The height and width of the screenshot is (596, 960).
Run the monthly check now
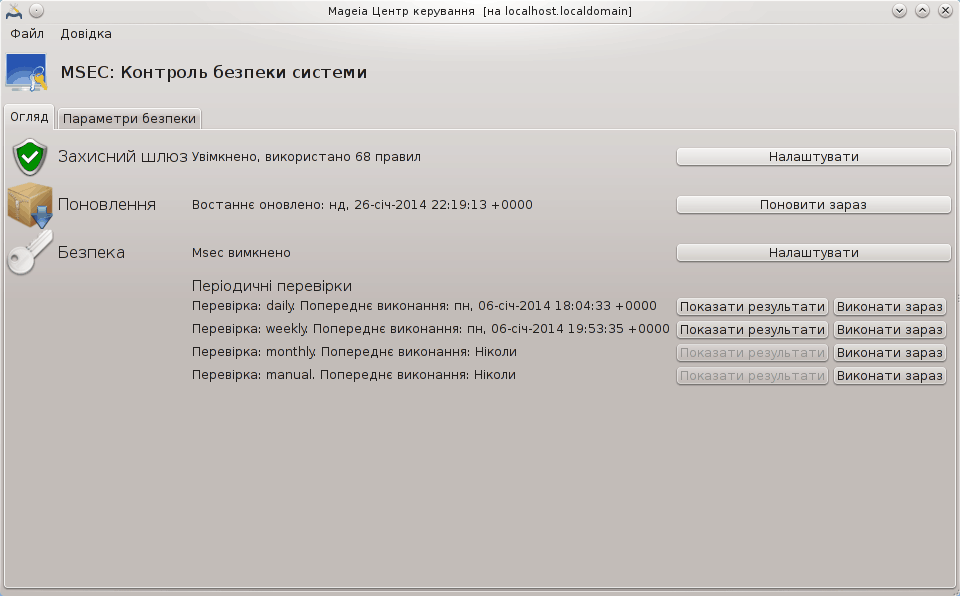coord(890,353)
